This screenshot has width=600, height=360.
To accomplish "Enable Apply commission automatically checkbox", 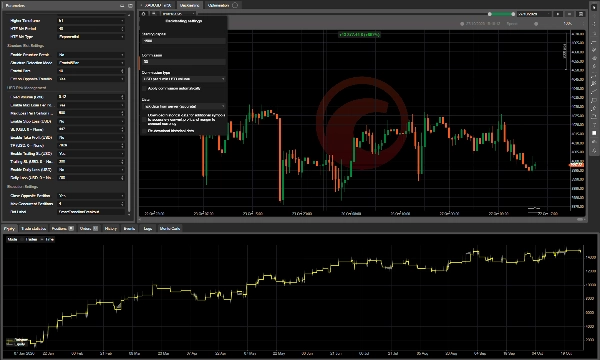I will pos(144,88).
